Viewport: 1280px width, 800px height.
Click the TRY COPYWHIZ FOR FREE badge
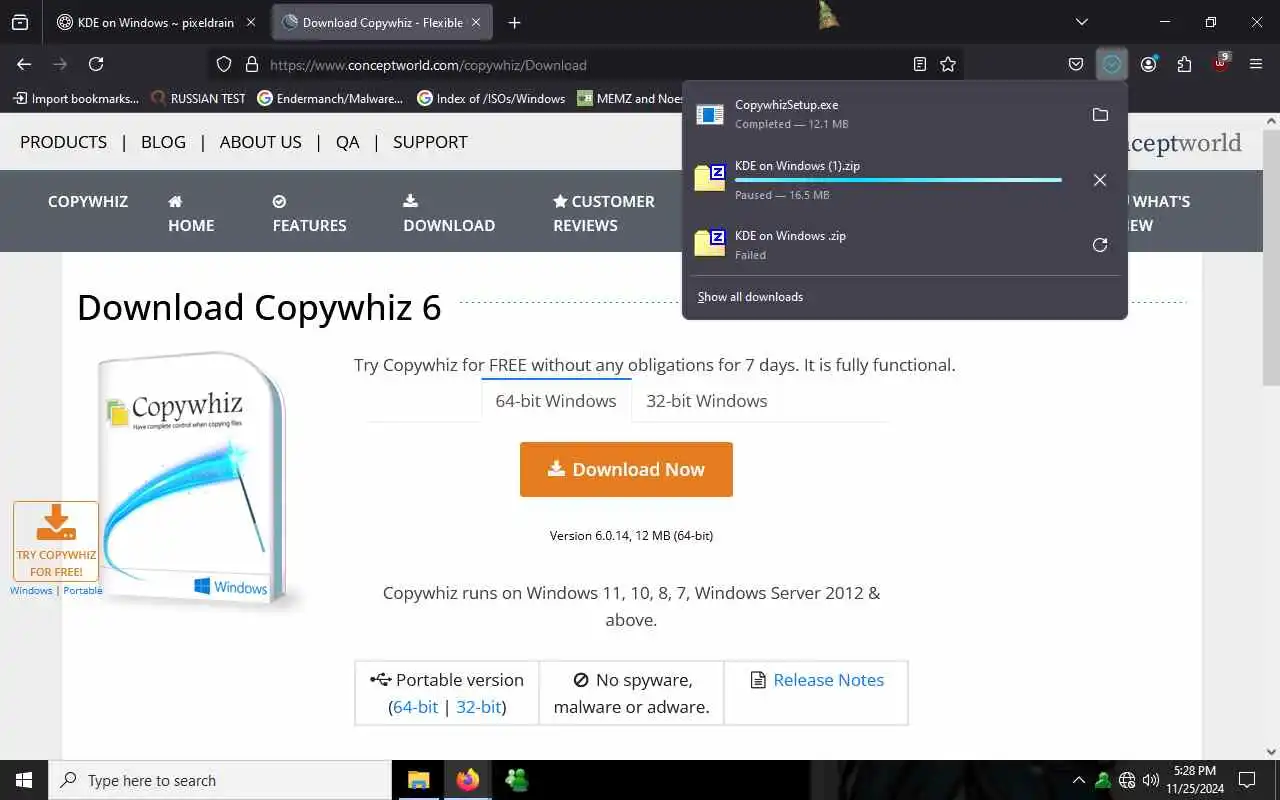point(56,541)
